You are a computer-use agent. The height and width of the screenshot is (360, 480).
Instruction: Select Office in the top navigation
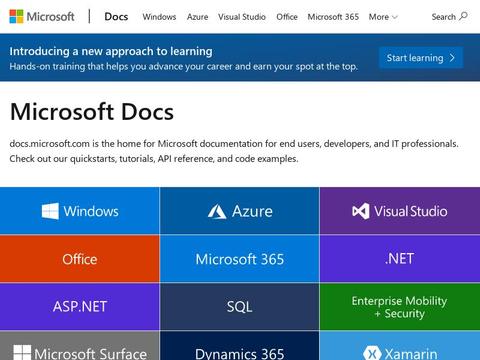coord(287,17)
